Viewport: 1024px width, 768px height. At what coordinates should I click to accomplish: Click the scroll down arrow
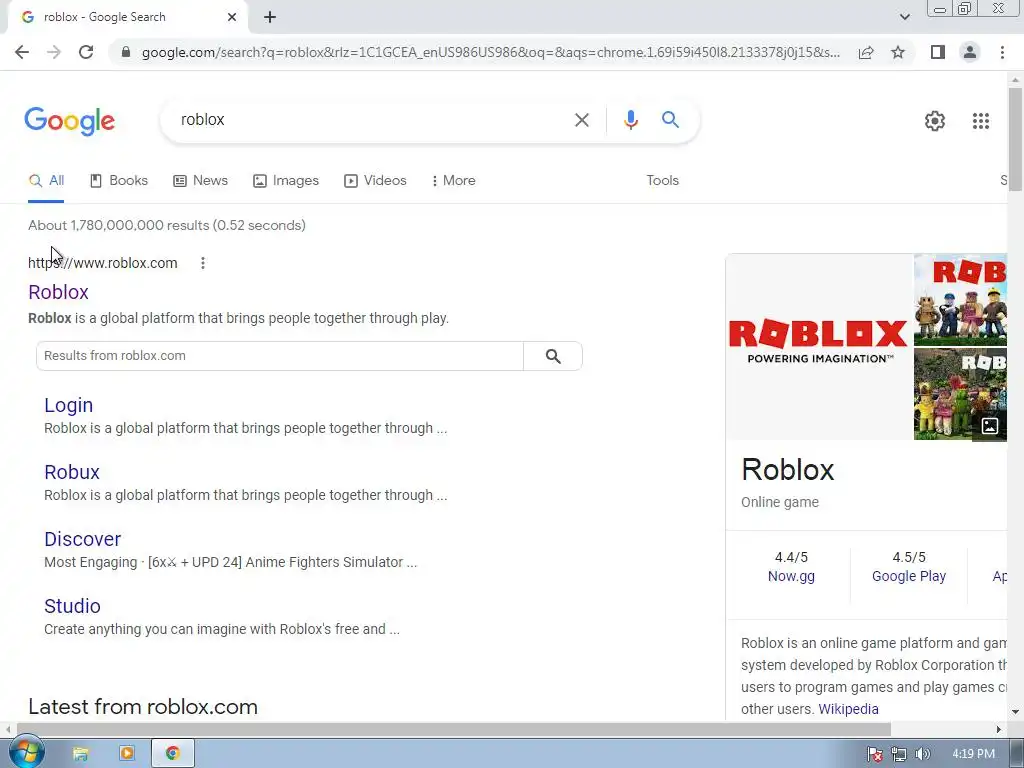point(1015,712)
